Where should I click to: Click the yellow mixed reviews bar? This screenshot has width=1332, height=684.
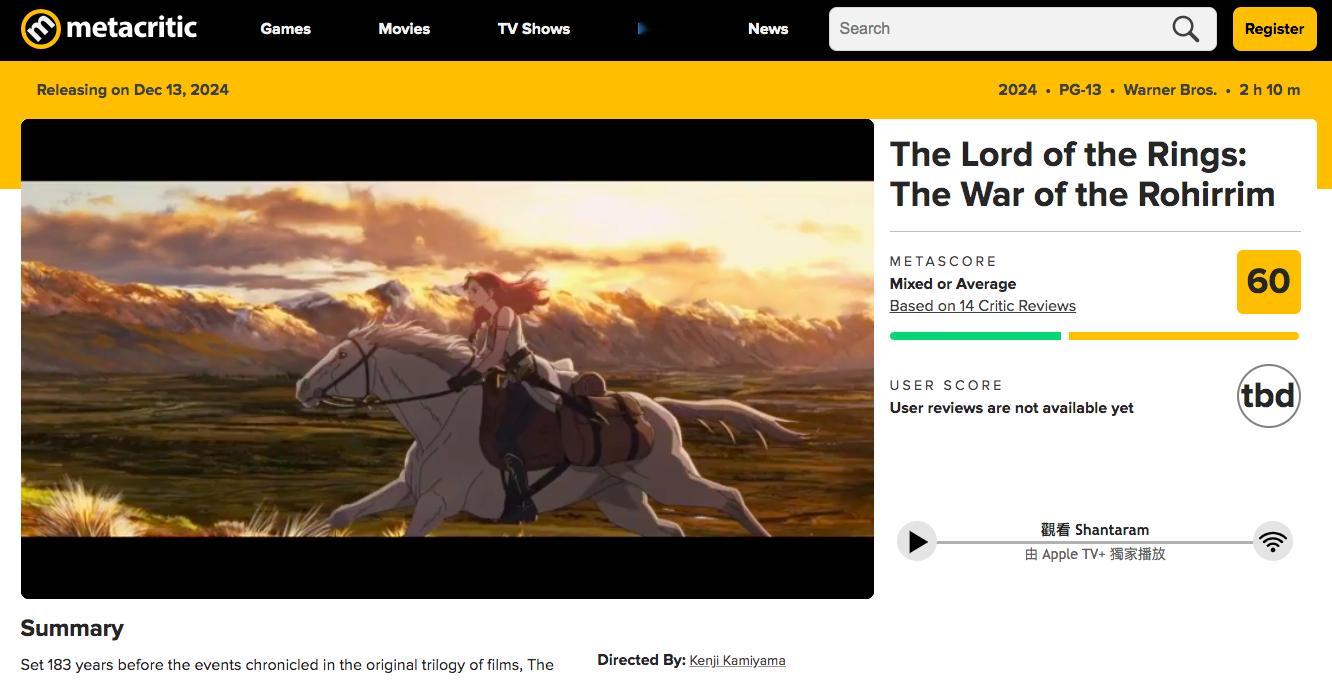1184,336
